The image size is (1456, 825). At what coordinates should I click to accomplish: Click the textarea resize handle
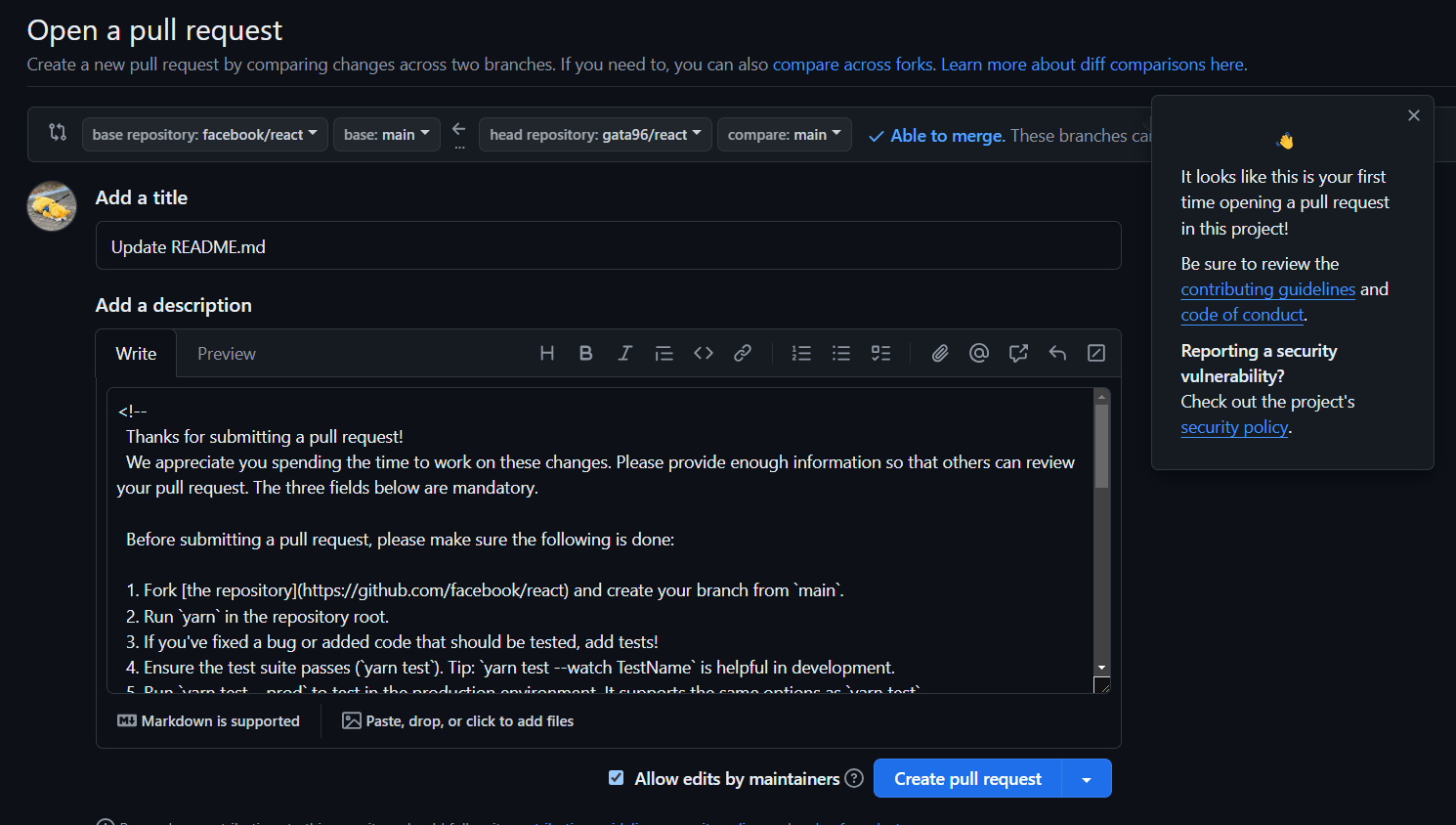[1102, 685]
